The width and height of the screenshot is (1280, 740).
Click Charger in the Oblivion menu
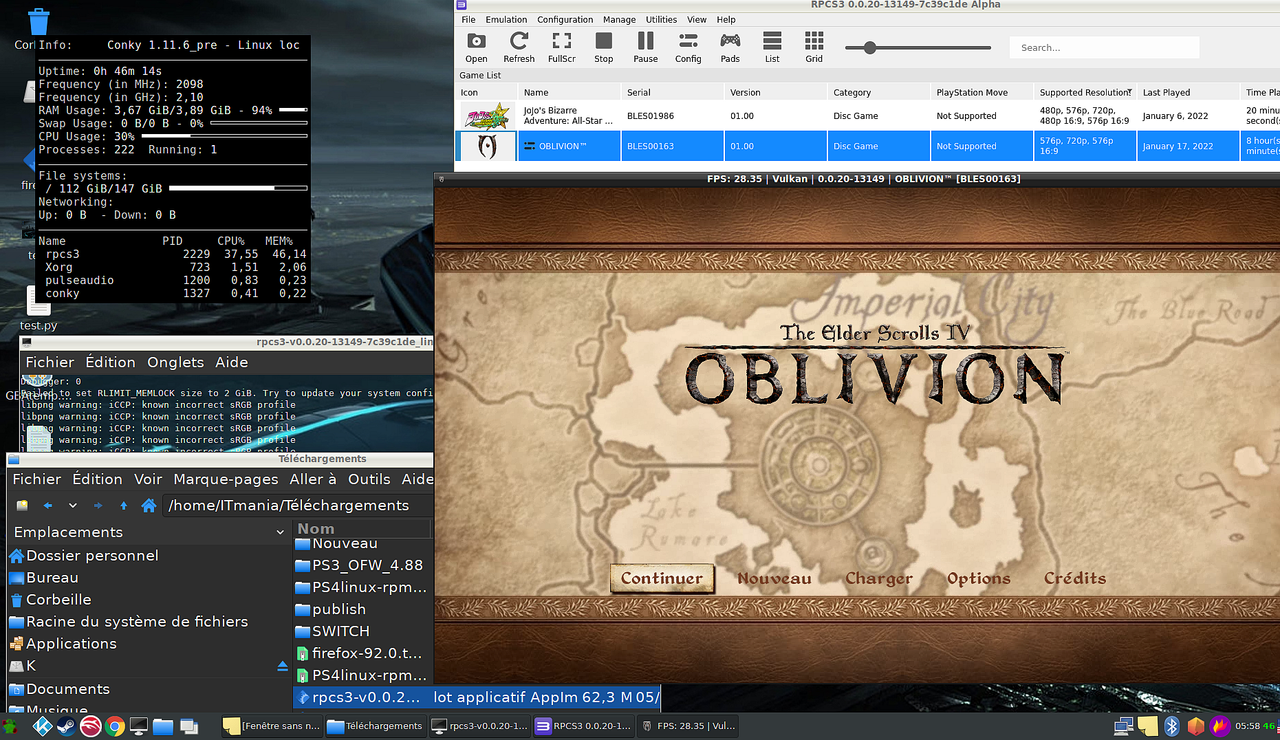(879, 578)
